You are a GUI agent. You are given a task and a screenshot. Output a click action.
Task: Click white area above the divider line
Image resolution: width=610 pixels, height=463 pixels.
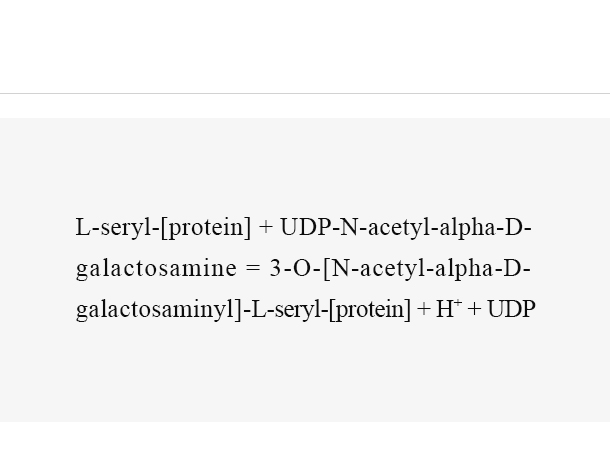[x=305, y=46]
